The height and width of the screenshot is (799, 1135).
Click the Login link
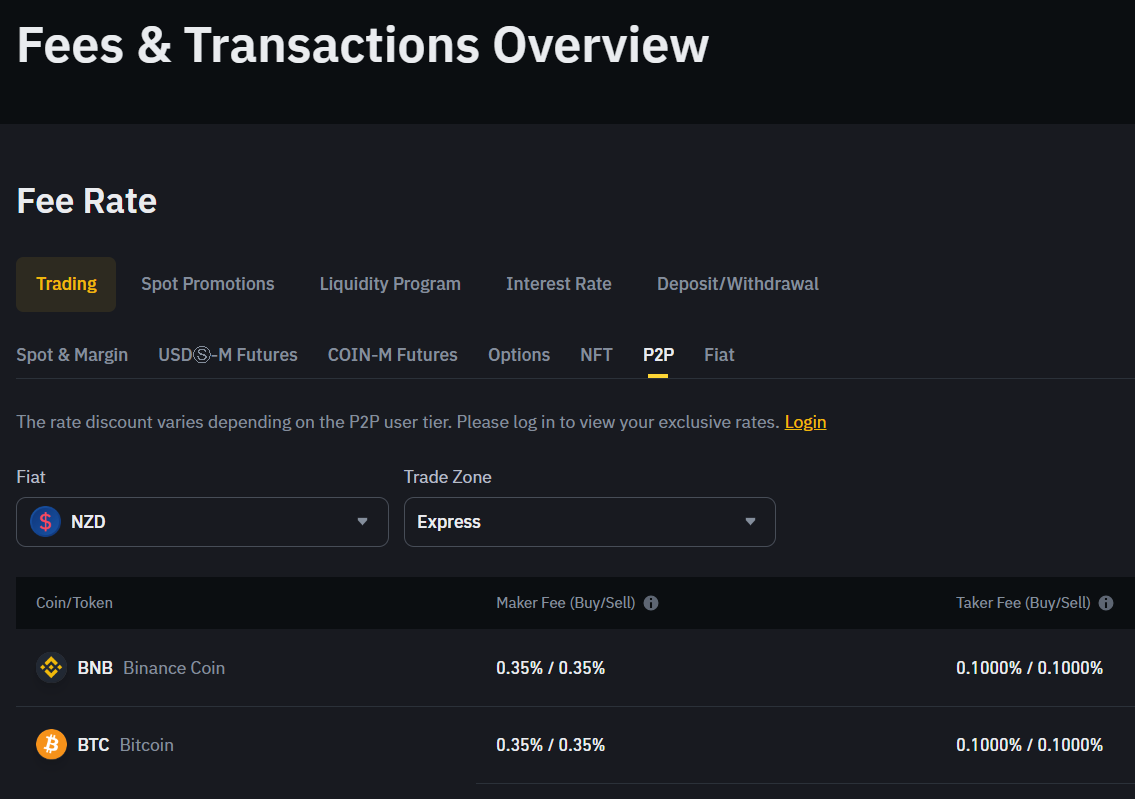[x=805, y=422]
